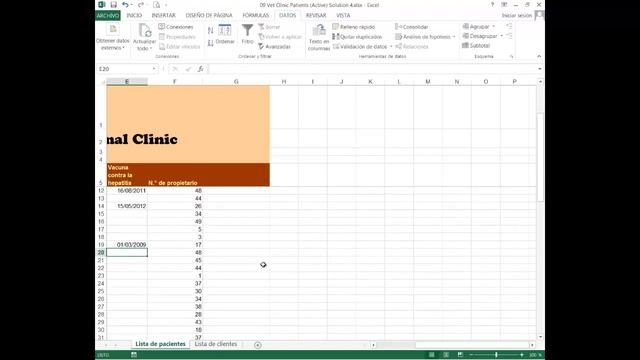This screenshot has width=640, height=360.
Task: Click the macro recording status bar icon
Action: [133, 355]
